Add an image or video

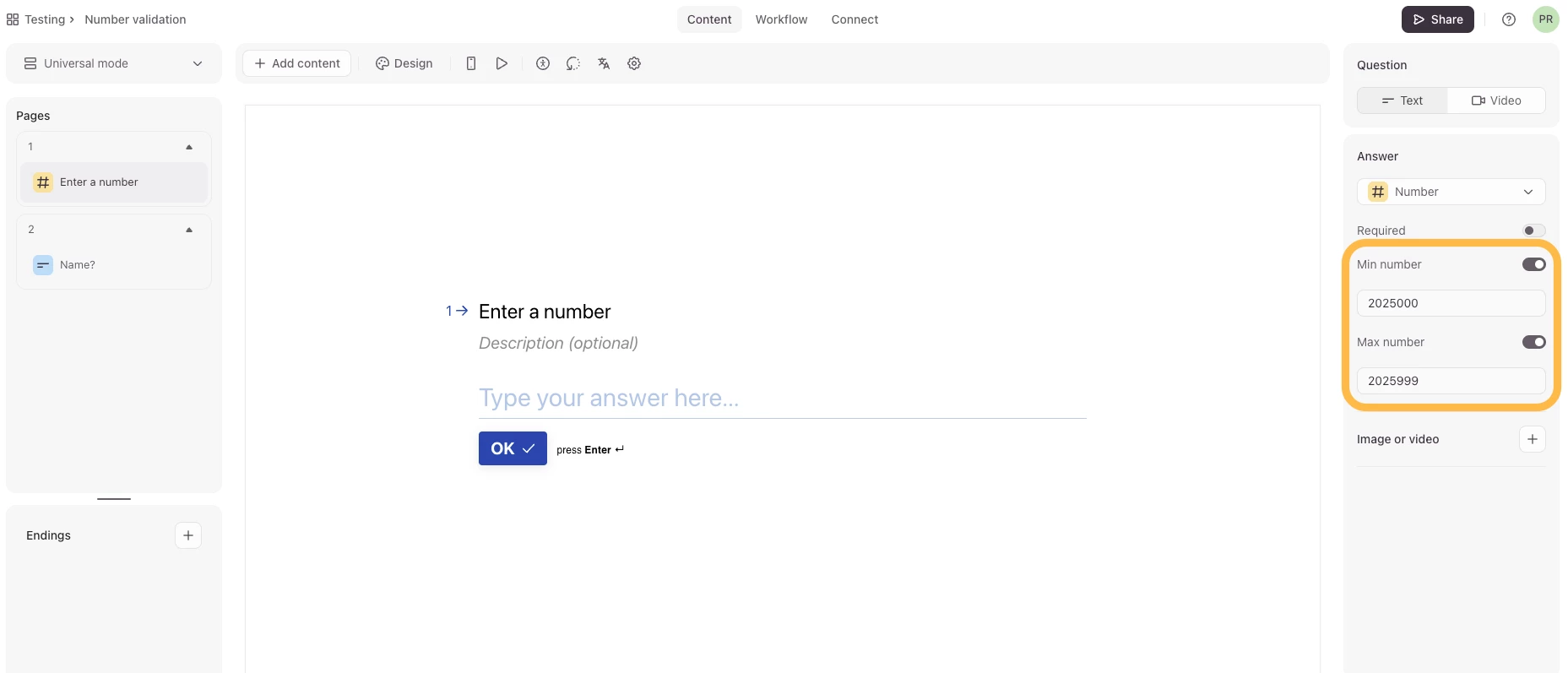click(x=1533, y=439)
